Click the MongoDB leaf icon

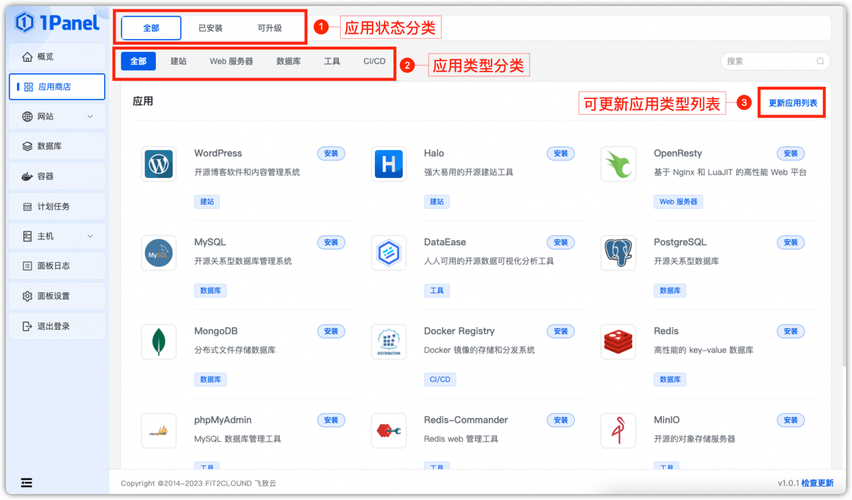[159, 342]
